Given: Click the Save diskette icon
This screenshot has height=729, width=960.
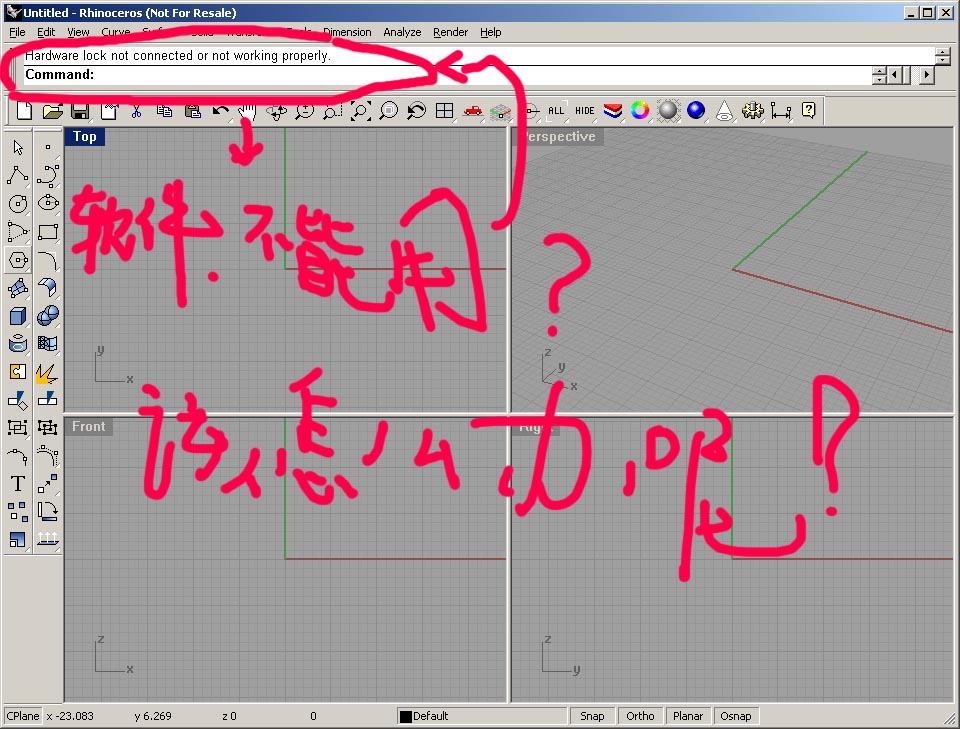Looking at the screenshot, I should click(x=79, y=111).
